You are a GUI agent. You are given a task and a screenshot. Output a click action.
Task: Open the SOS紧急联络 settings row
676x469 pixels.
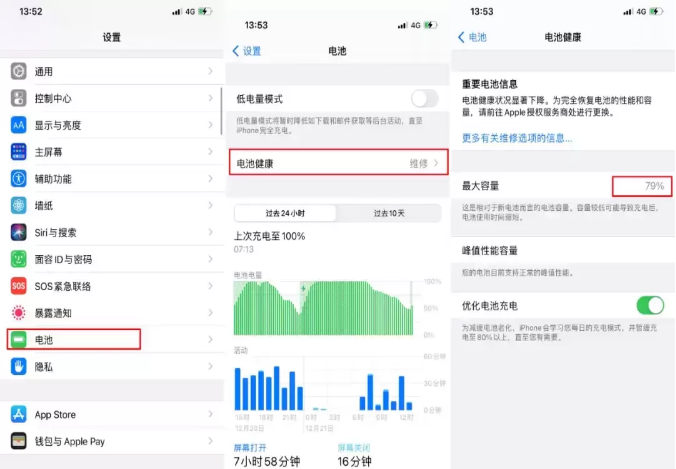112,286
